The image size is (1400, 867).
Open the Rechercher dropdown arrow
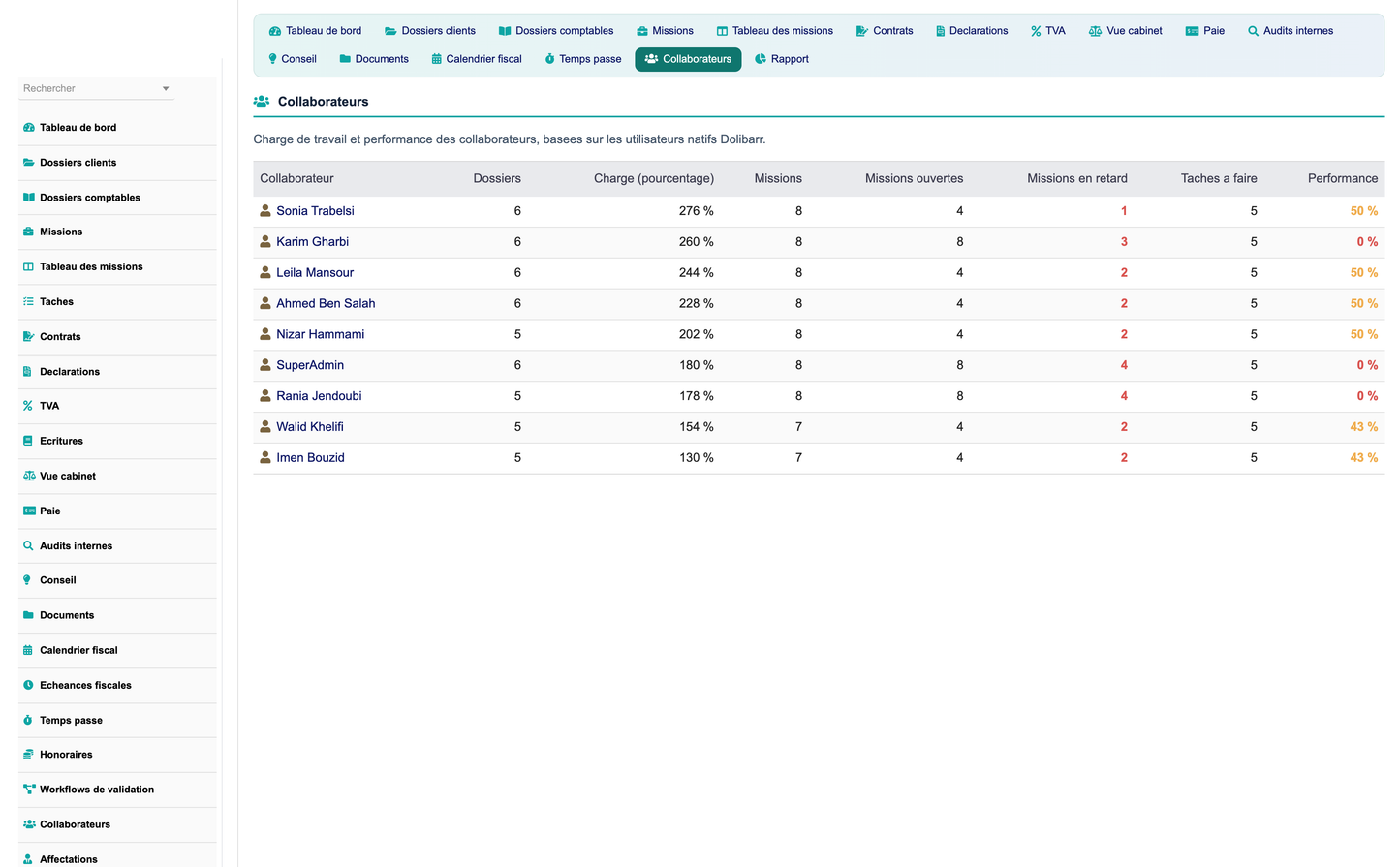166,89
